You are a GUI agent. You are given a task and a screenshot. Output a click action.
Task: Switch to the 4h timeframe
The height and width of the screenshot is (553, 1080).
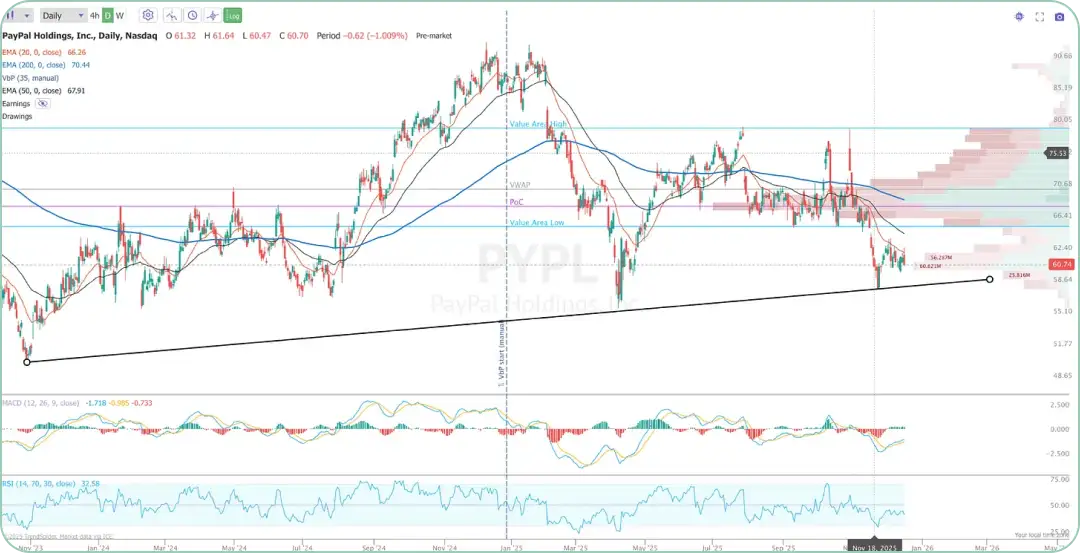pos(95,15)
